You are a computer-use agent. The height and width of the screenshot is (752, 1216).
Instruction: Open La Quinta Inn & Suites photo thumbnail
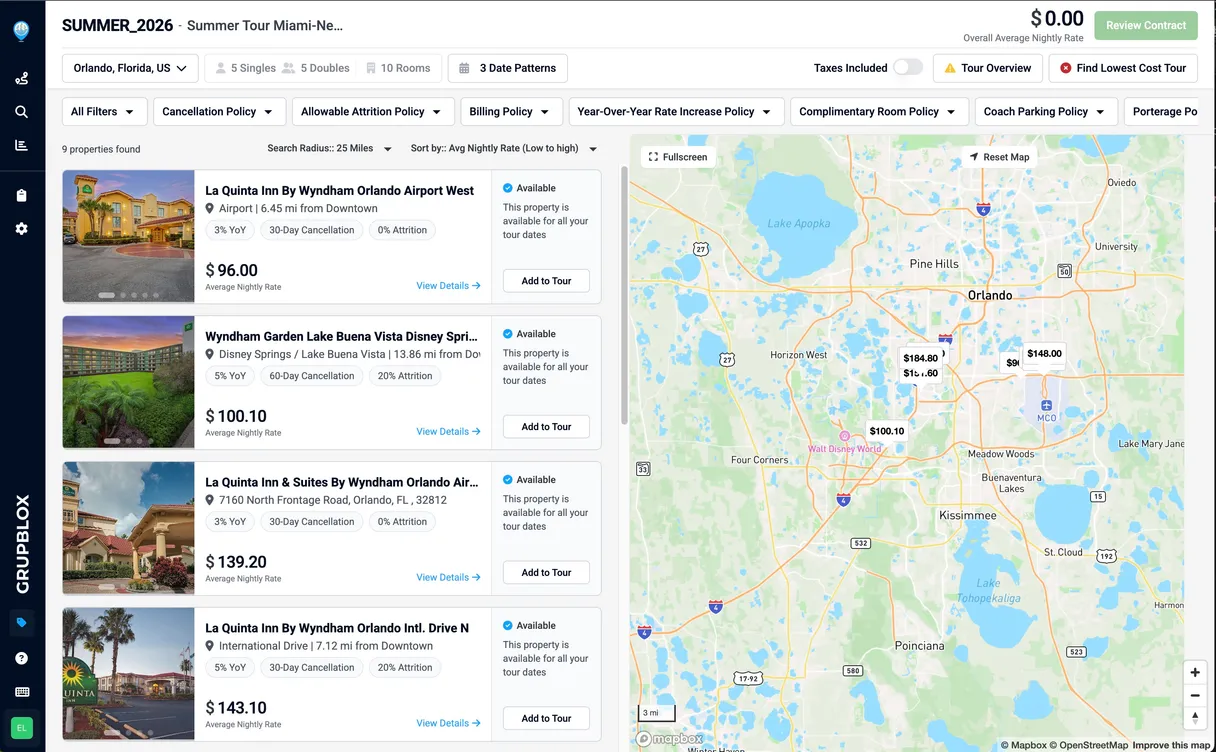[x=128, y=528]
